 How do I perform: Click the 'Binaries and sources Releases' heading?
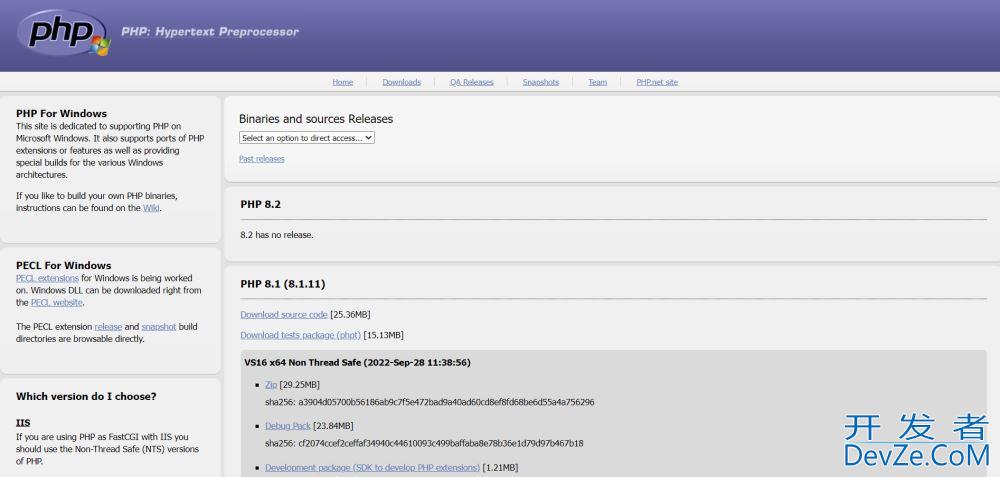[316, 119]
